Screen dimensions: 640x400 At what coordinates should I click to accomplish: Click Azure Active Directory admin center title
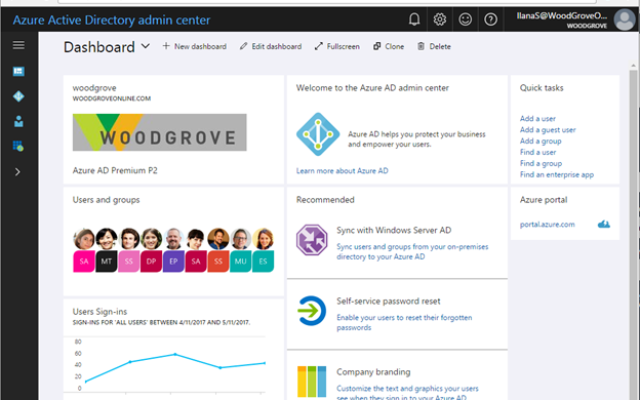111,20
